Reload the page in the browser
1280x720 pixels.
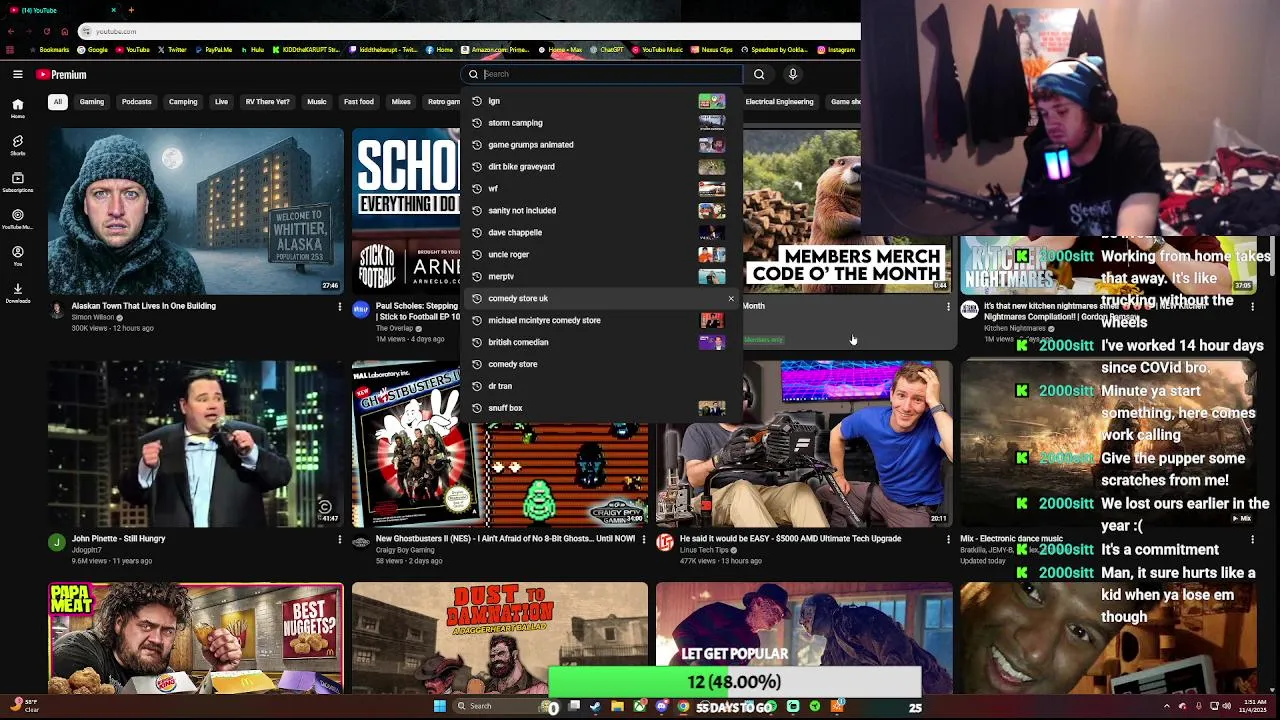[x=46, y=31]
